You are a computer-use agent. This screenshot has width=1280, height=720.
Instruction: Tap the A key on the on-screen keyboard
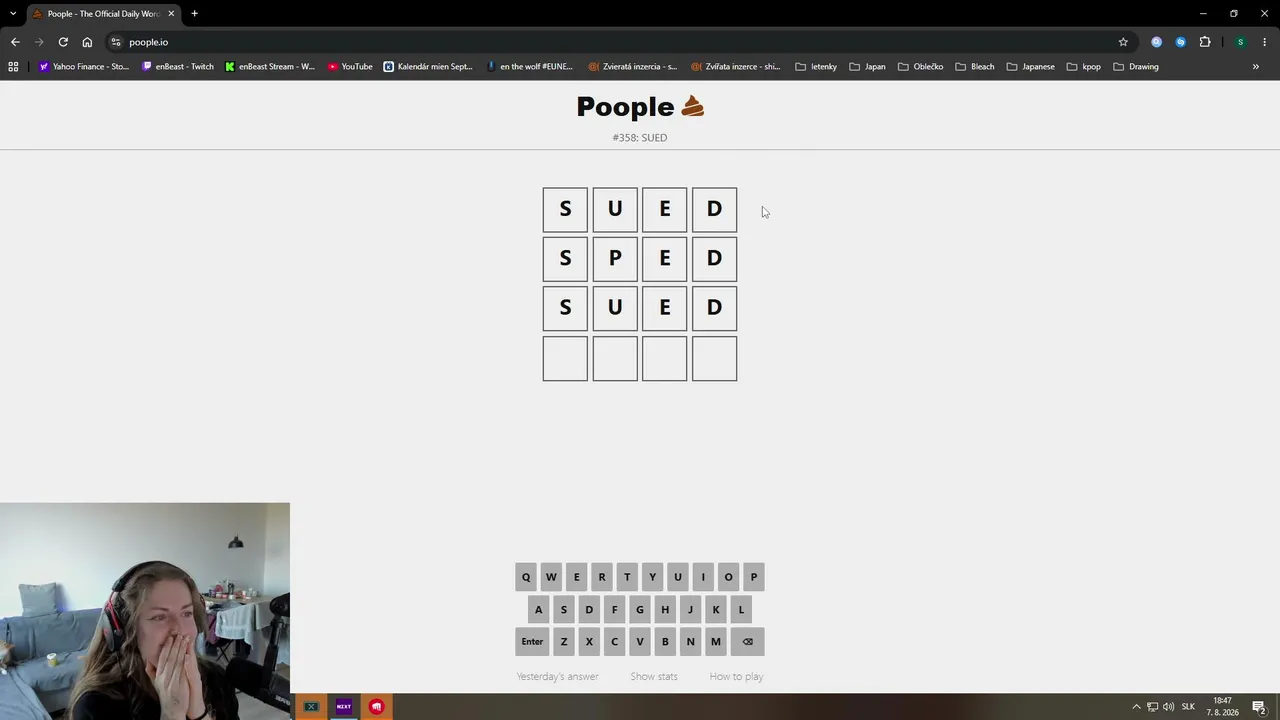tap(538, 609)
